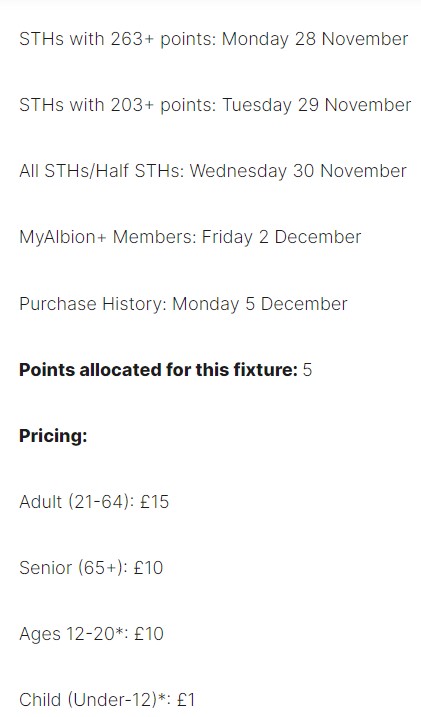
Task: Click the Adult (21-64) price line
Action: (94, 502)
